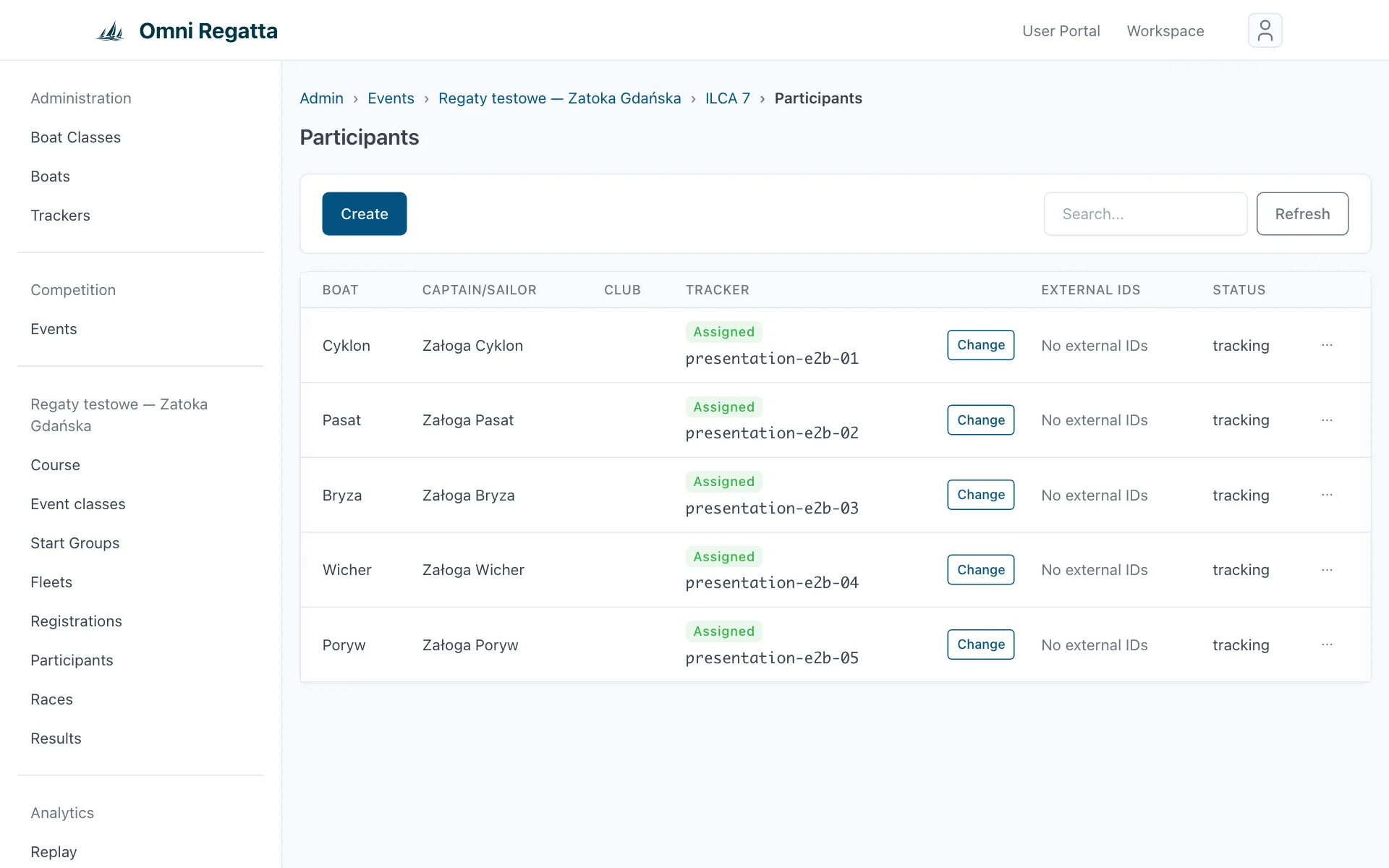1389x868 pixels.
Task: Open the ellipsis actions for Poryw row
Action: pyautogui.click(x=1327, y=644)
